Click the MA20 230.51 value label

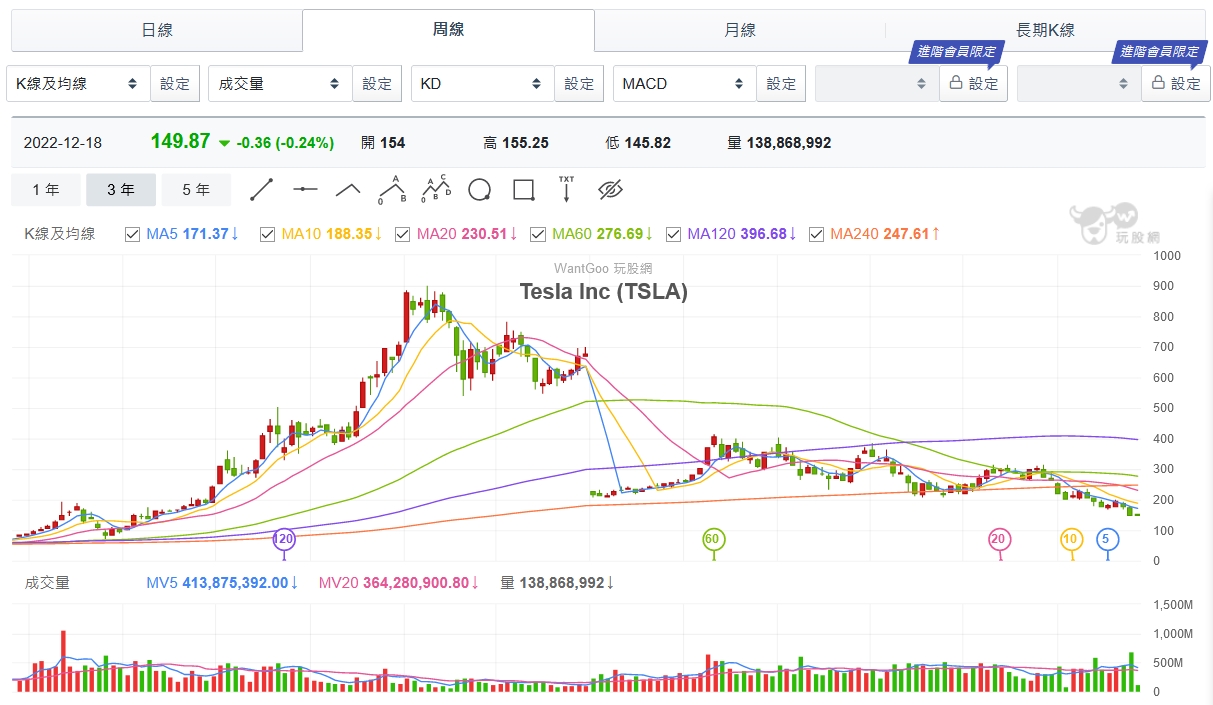[468, 234]
